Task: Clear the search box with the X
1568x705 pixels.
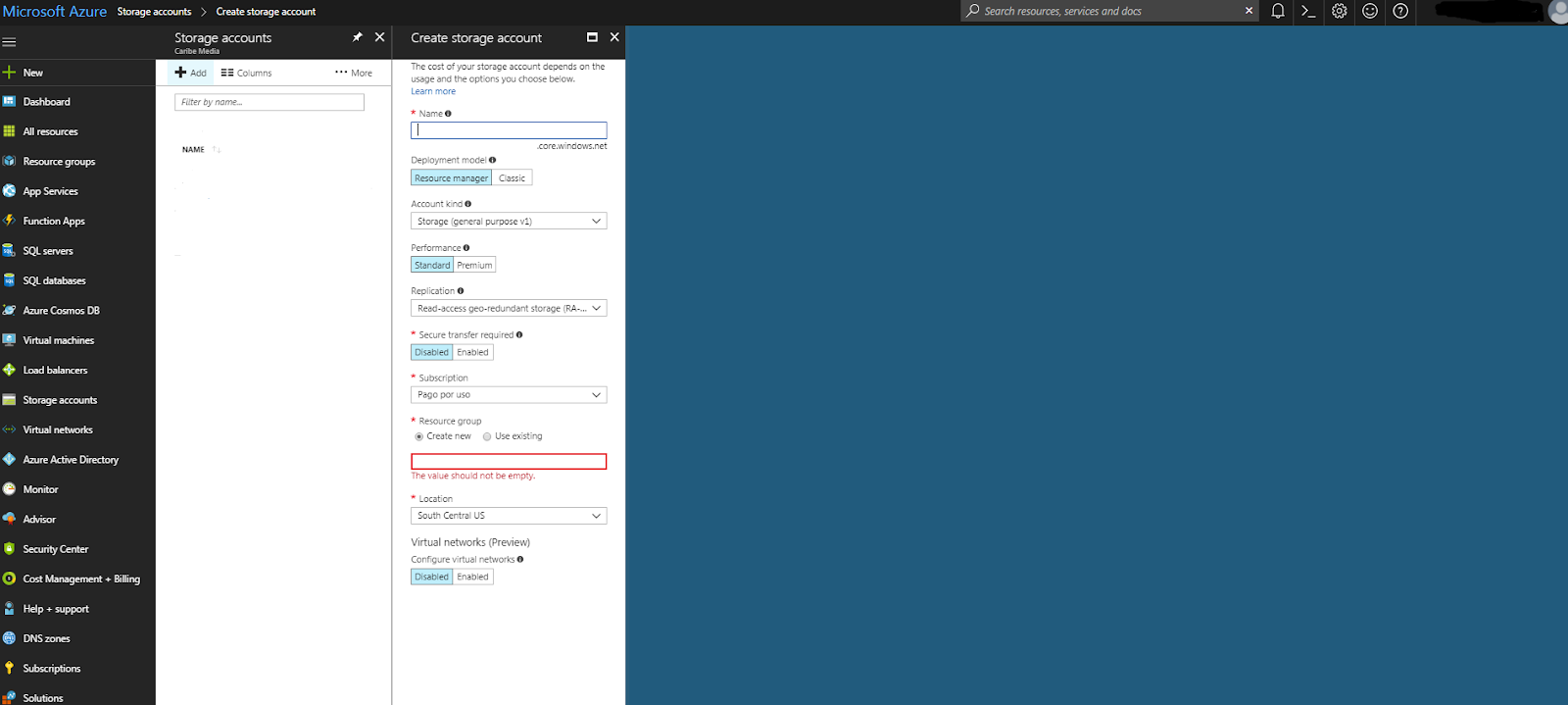Action: pos(1249,11)
